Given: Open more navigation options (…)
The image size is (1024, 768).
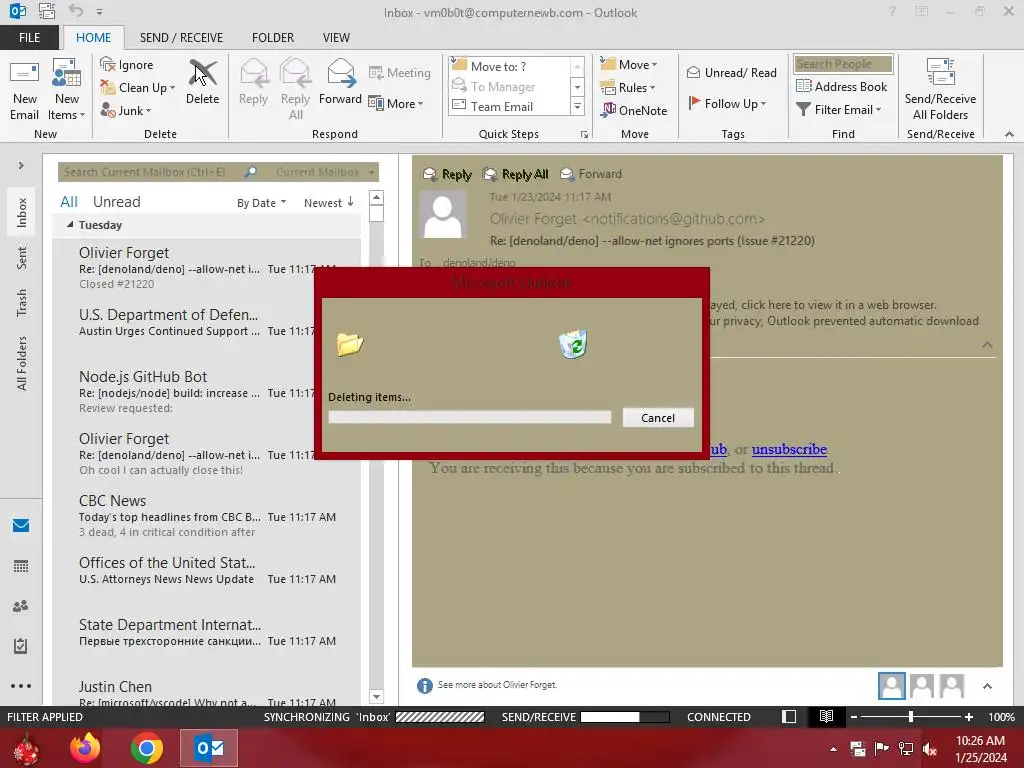Looking at the screenshot, I should tap(21, 686).
